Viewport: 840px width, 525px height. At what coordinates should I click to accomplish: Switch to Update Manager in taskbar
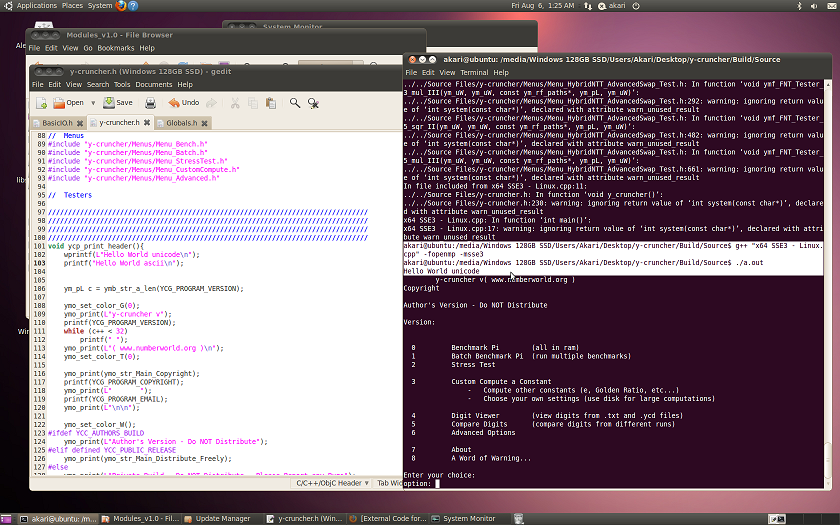[222, 518]
